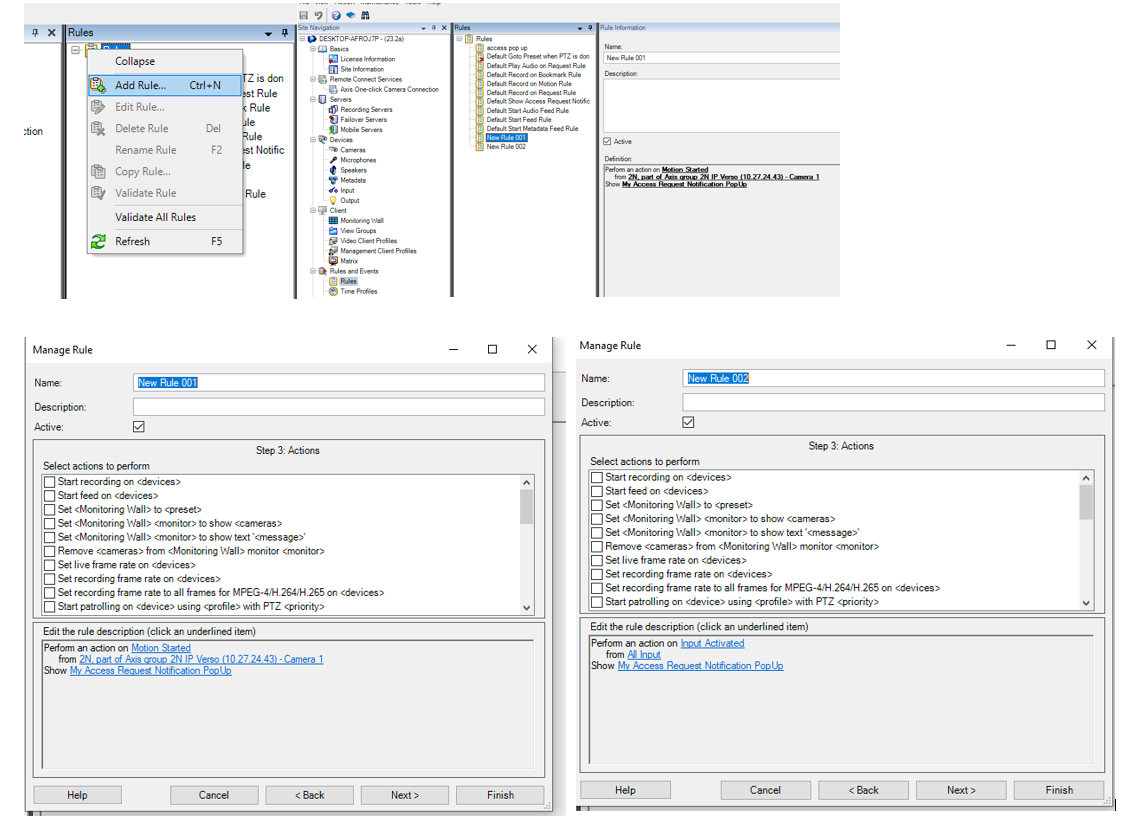Toggle Active checkbox in New Rule 001 dialog
This screenshot has width=1146, height=826.
139,426
